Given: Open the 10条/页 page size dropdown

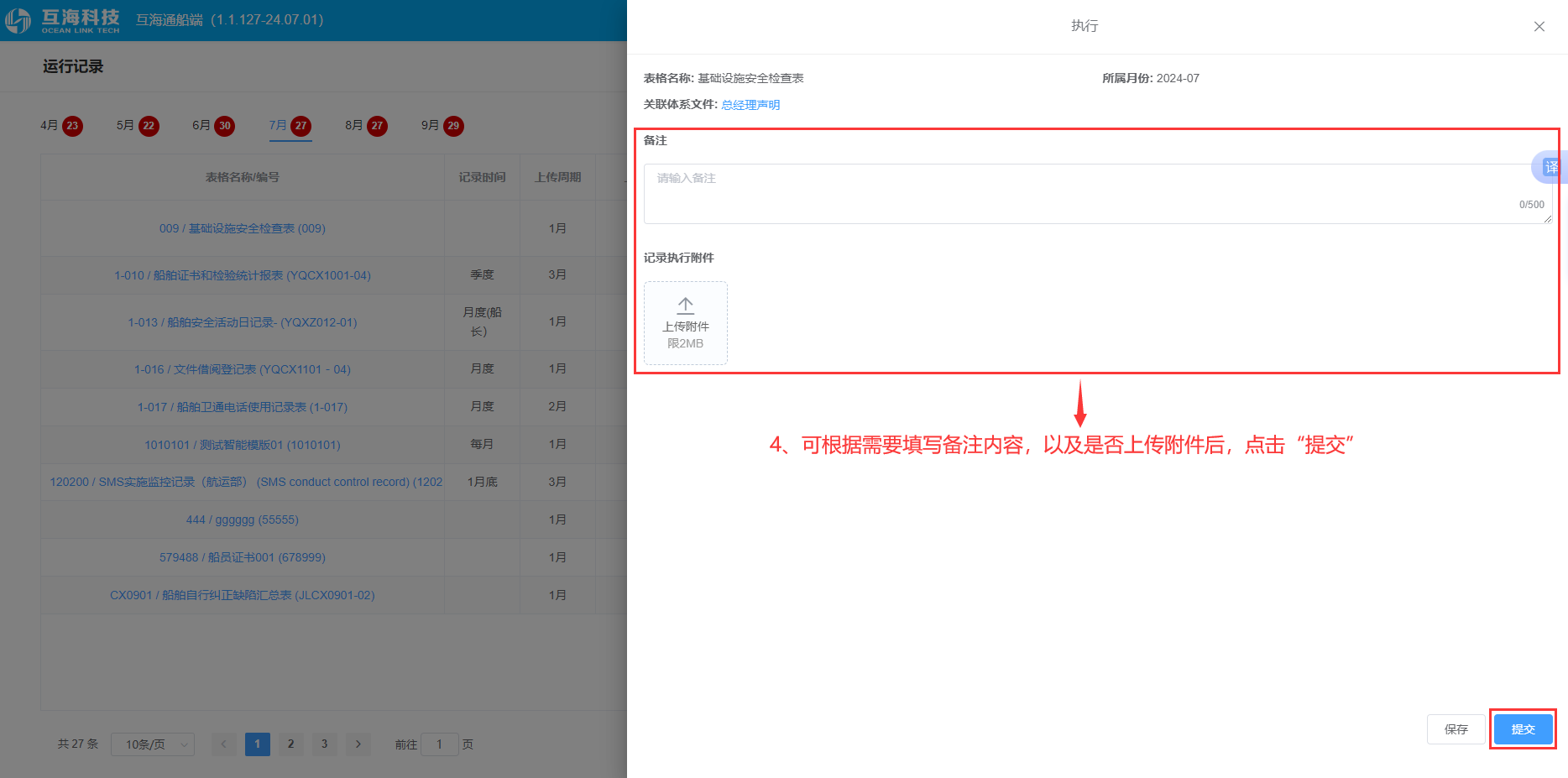Looking at the screenshot, I should (x=153, y=744).
